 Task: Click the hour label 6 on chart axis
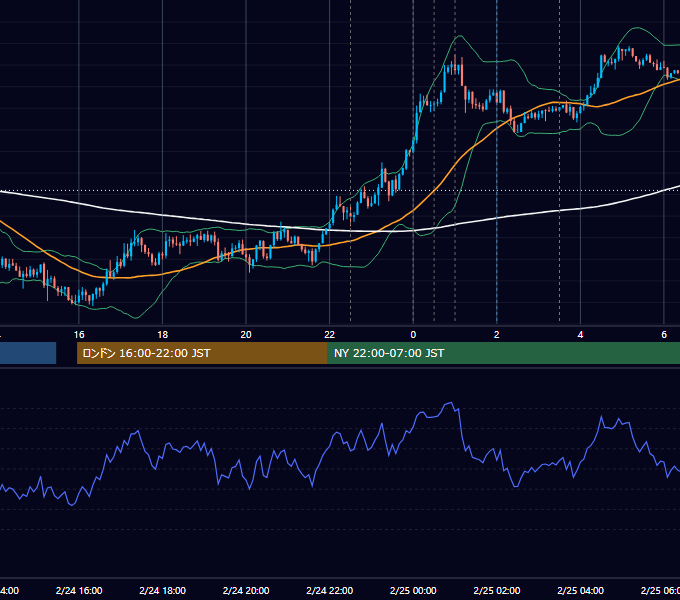(664, 335)
